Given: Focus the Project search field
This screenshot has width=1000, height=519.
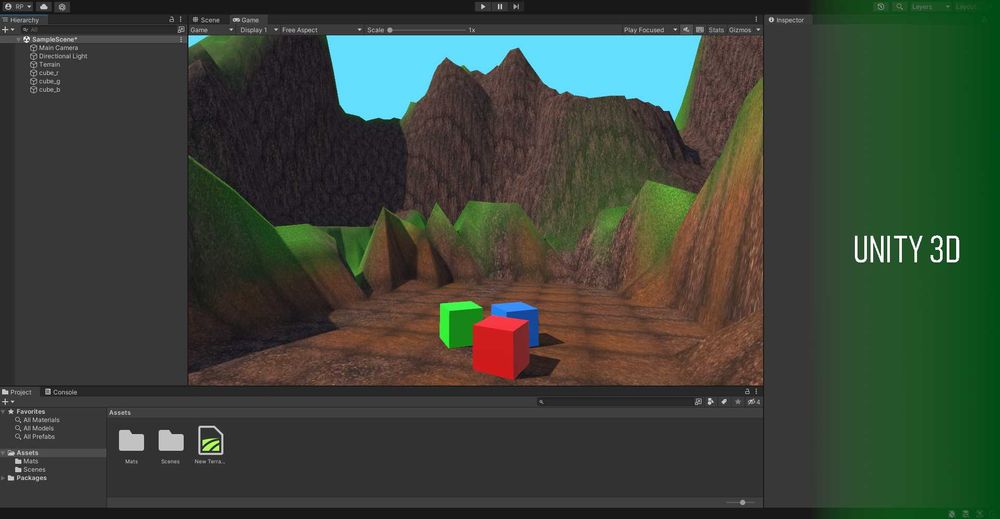Looking at the screenshot, I should coord(614,402).
